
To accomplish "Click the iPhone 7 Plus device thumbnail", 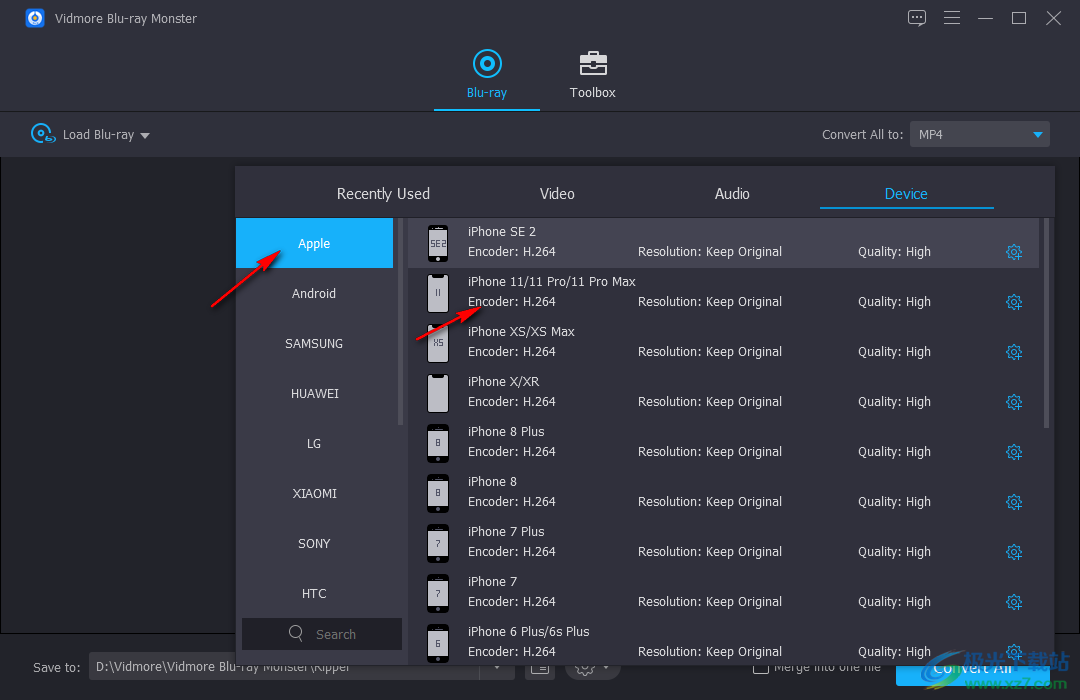I will [x=438, y=542].
